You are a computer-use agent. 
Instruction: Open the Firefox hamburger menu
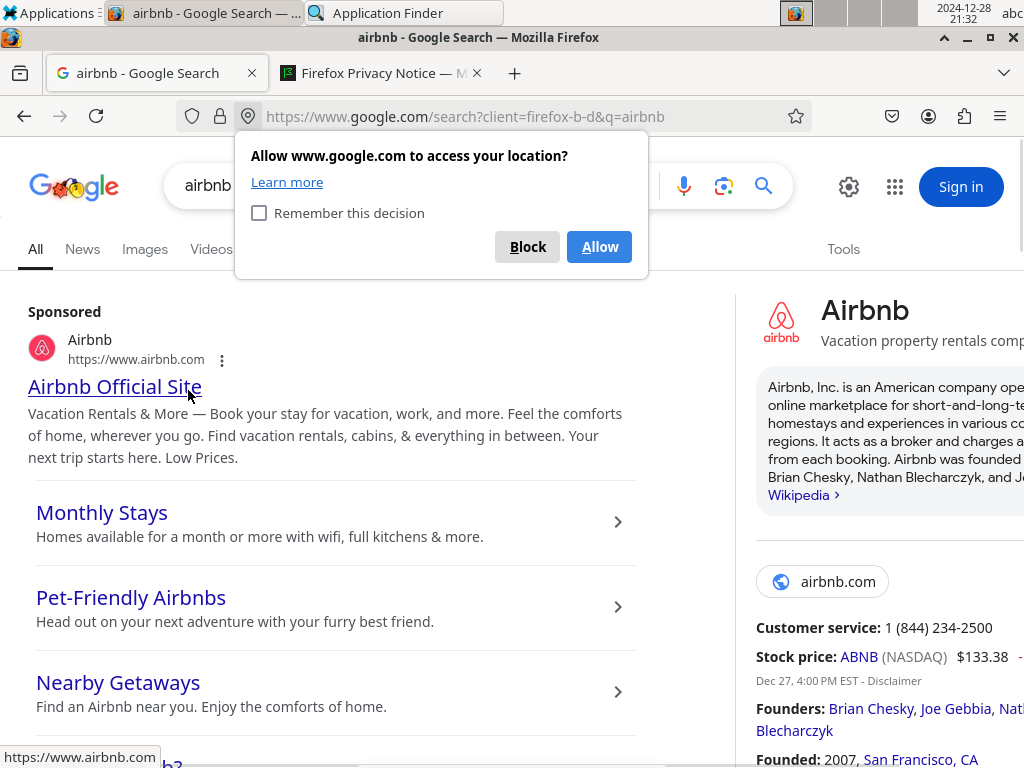click(x=1000, y=116)
